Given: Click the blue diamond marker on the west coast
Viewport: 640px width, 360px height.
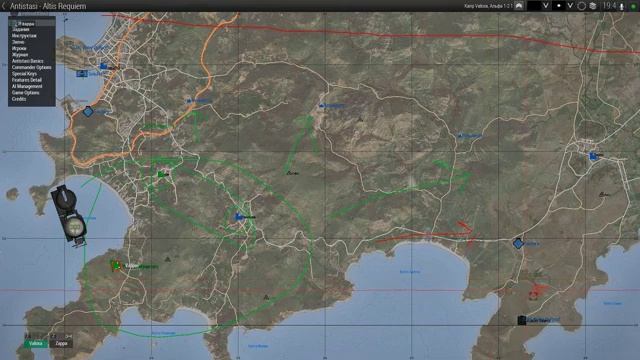Looking at the screenshot, I should click(x=88, y=111).
